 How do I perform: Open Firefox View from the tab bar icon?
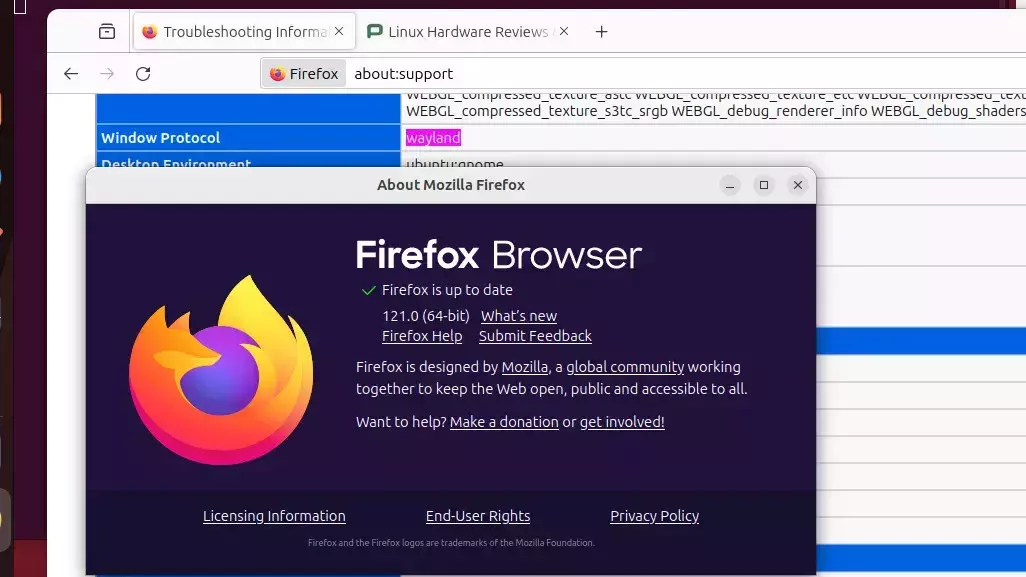click(x=107, y=31)
